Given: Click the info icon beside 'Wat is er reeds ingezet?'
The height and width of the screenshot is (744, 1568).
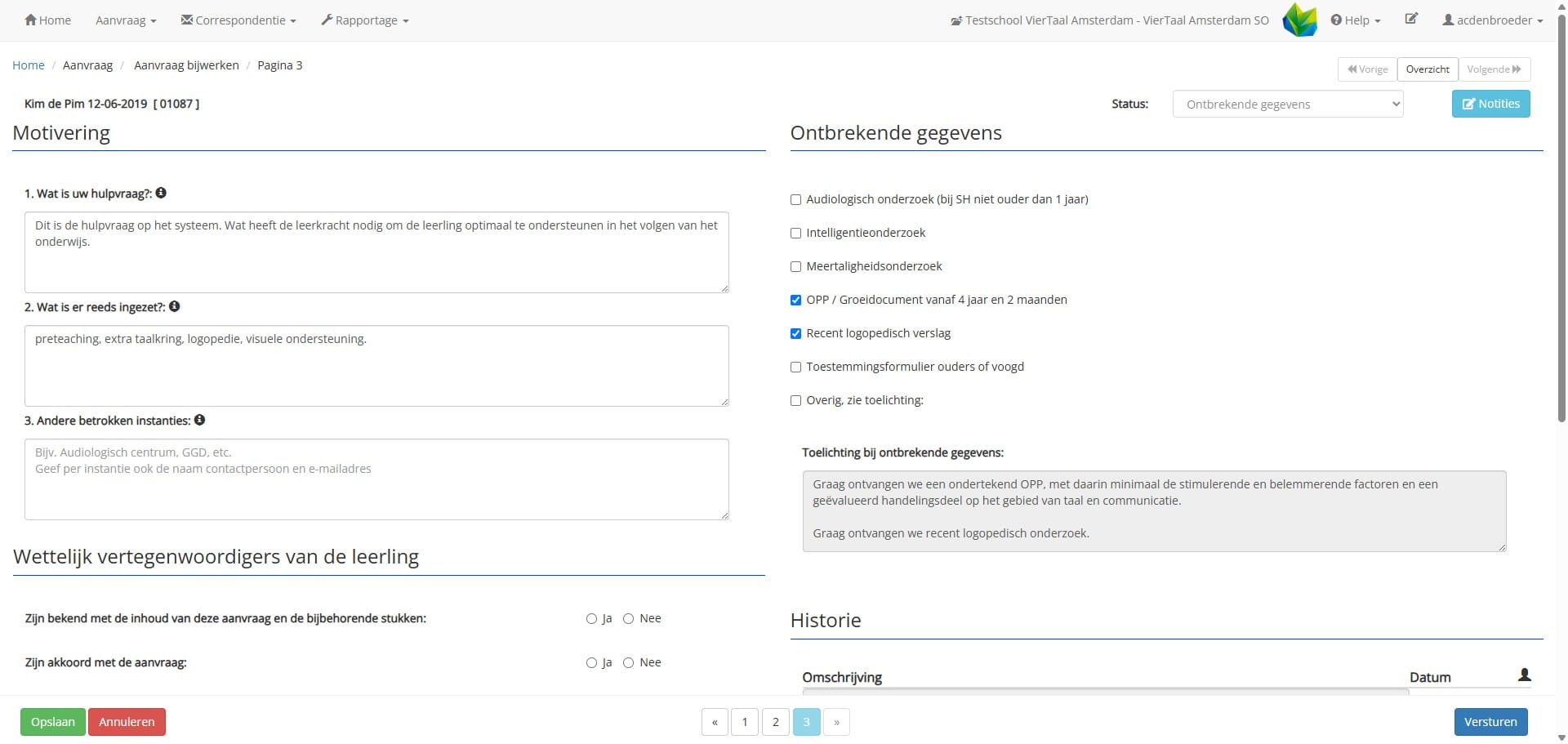Looking at the screenshot, I should 174,306.
